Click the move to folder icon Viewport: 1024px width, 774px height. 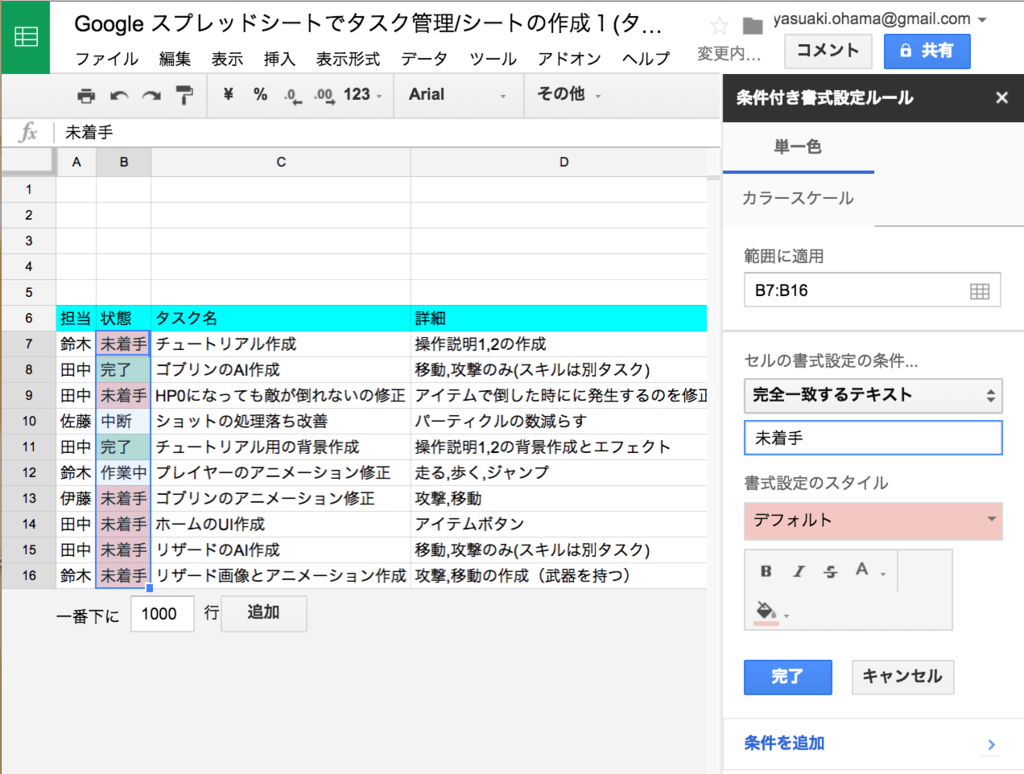pyautogui.click(x=752, y=26)
